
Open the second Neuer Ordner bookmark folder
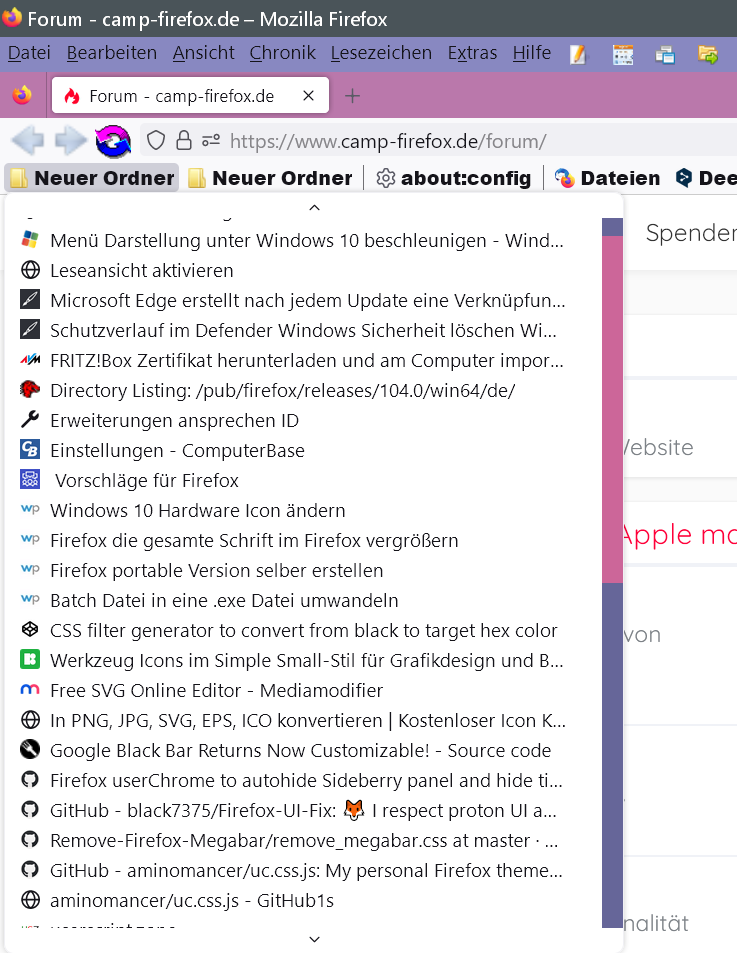click(x=270, y=178)
